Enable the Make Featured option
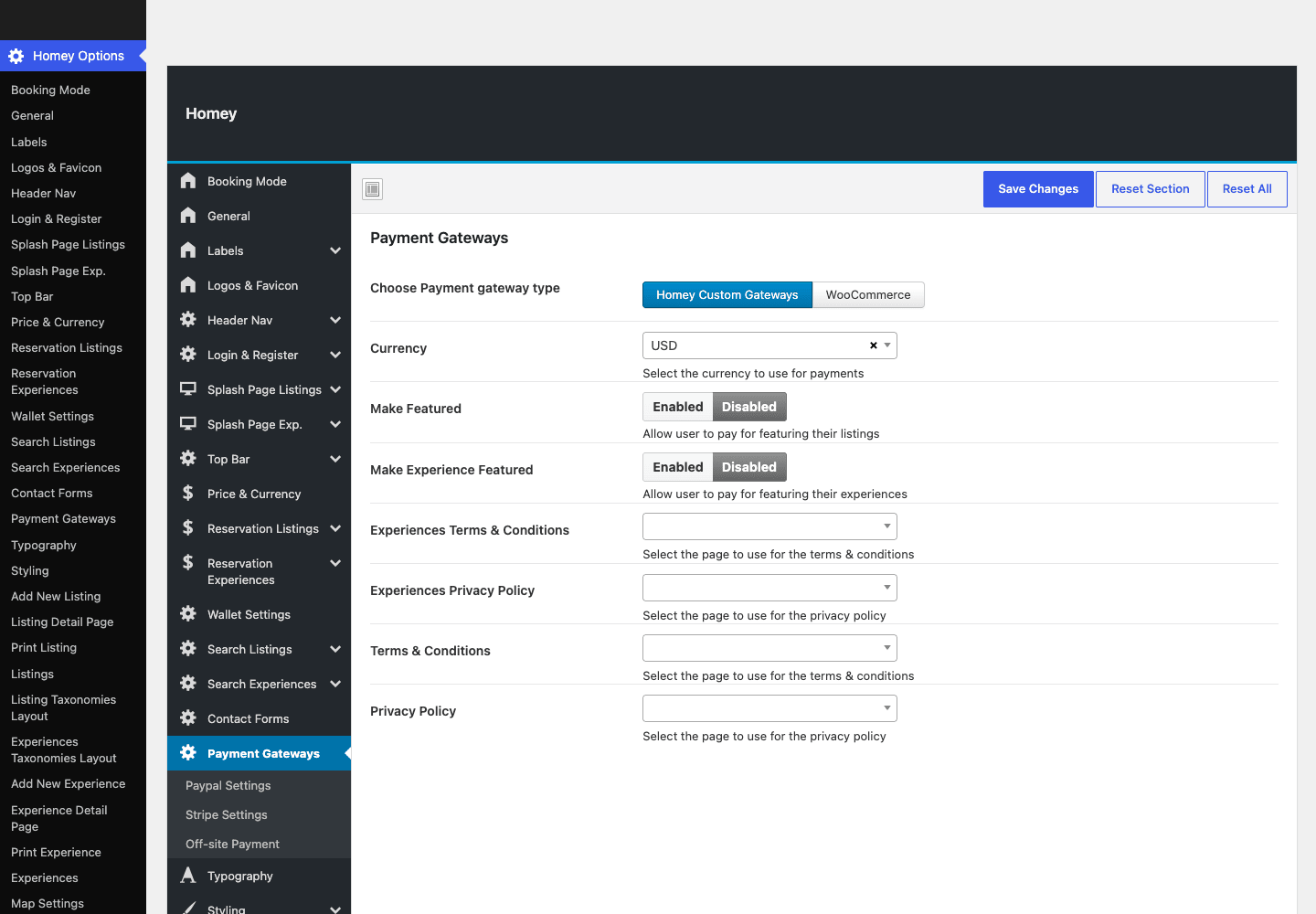 678,407
